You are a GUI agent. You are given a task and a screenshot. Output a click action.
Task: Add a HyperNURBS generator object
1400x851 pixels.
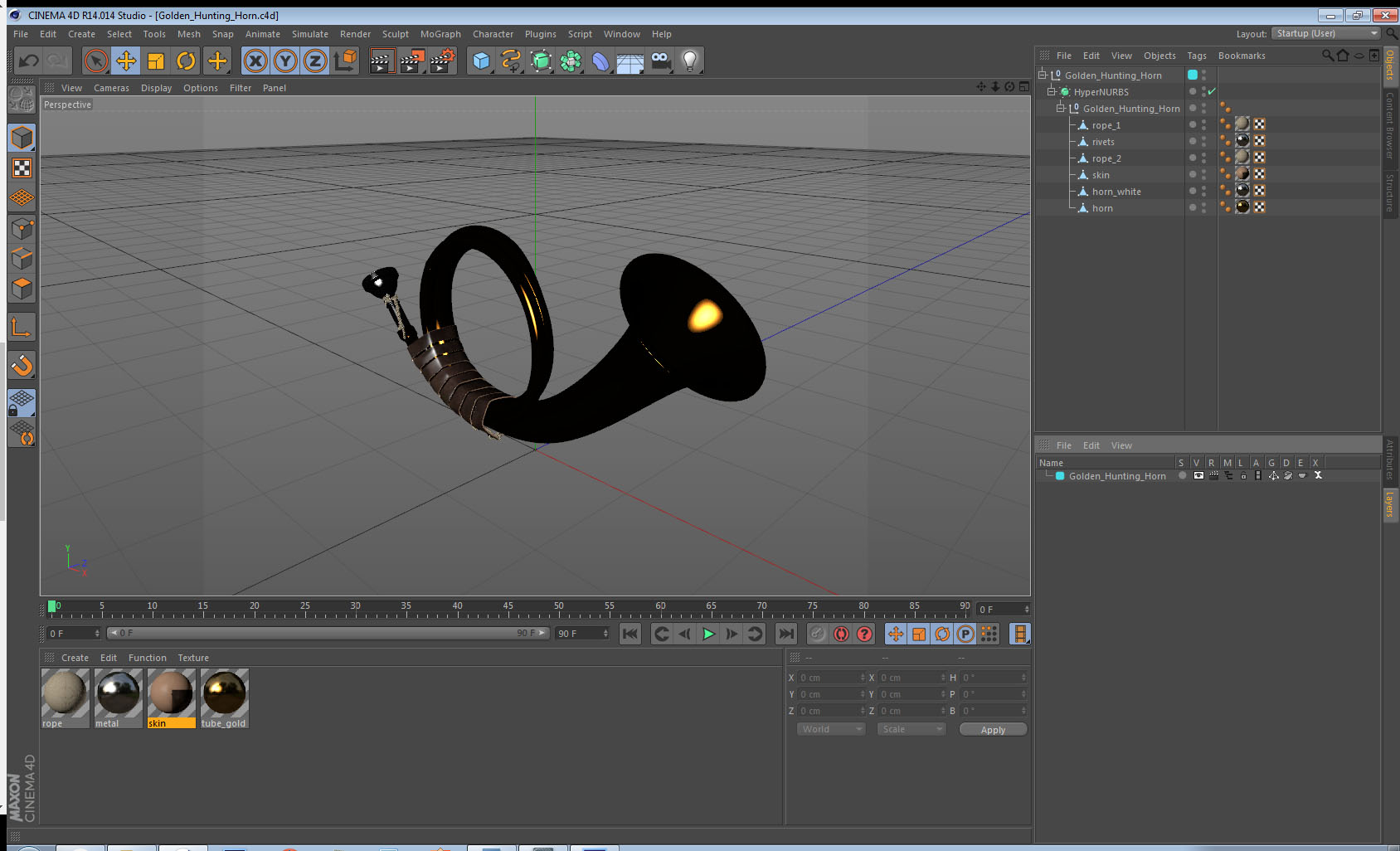541,61
